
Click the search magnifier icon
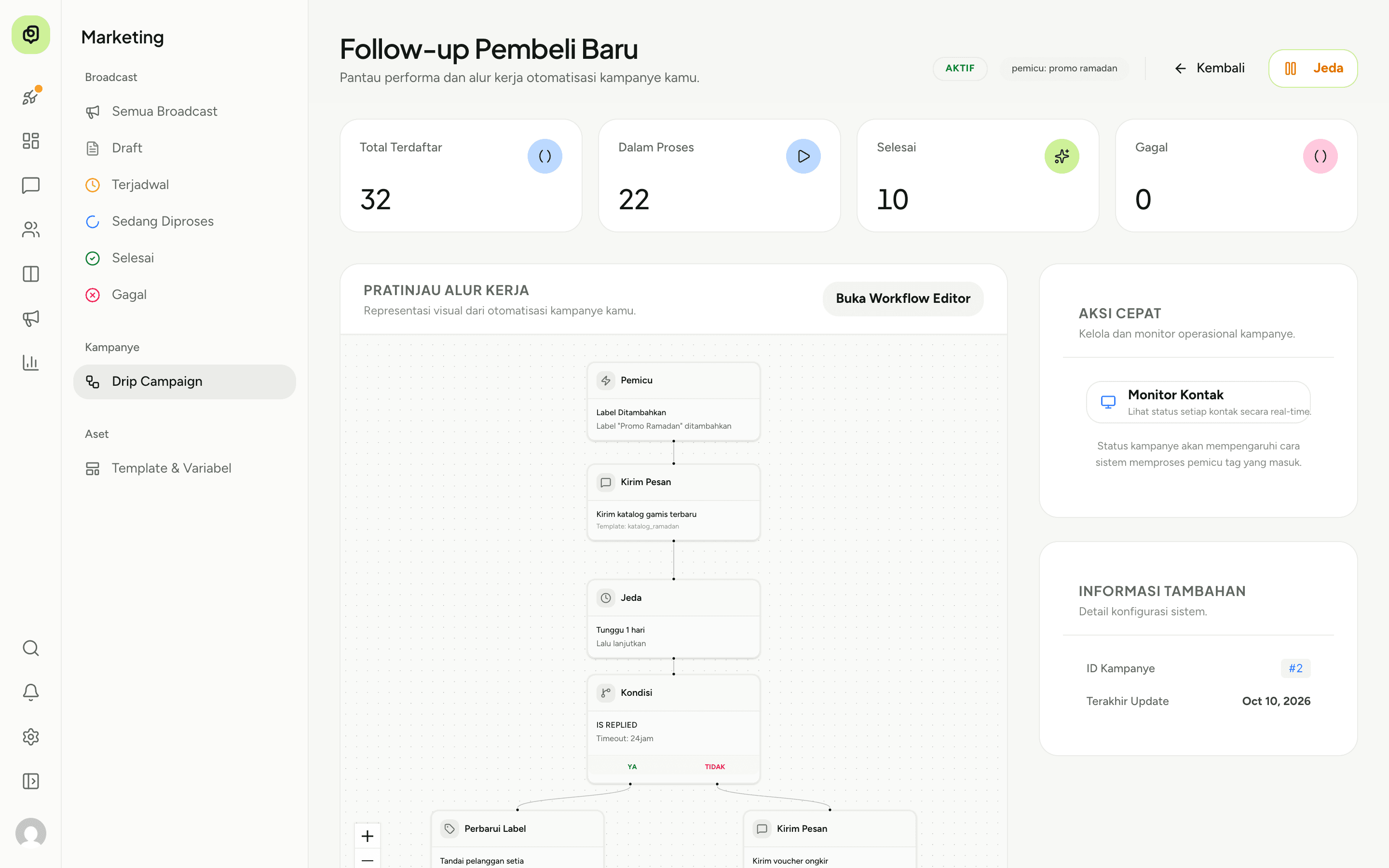[x=30, y=648]
